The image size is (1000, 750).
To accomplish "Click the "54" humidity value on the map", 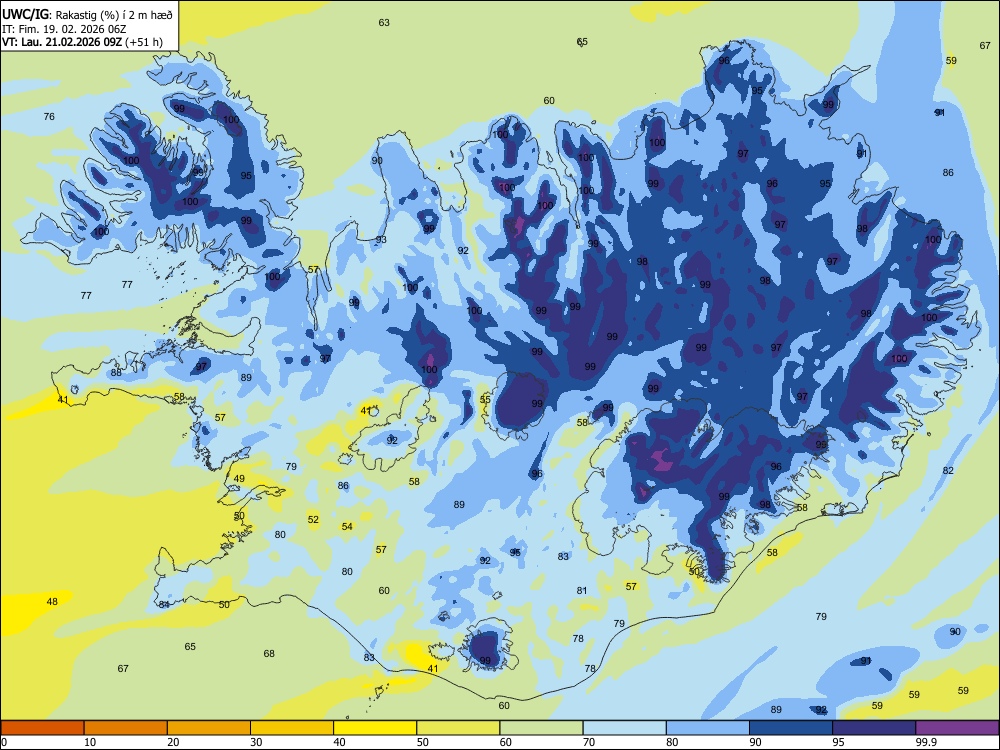I will point(347,526).
